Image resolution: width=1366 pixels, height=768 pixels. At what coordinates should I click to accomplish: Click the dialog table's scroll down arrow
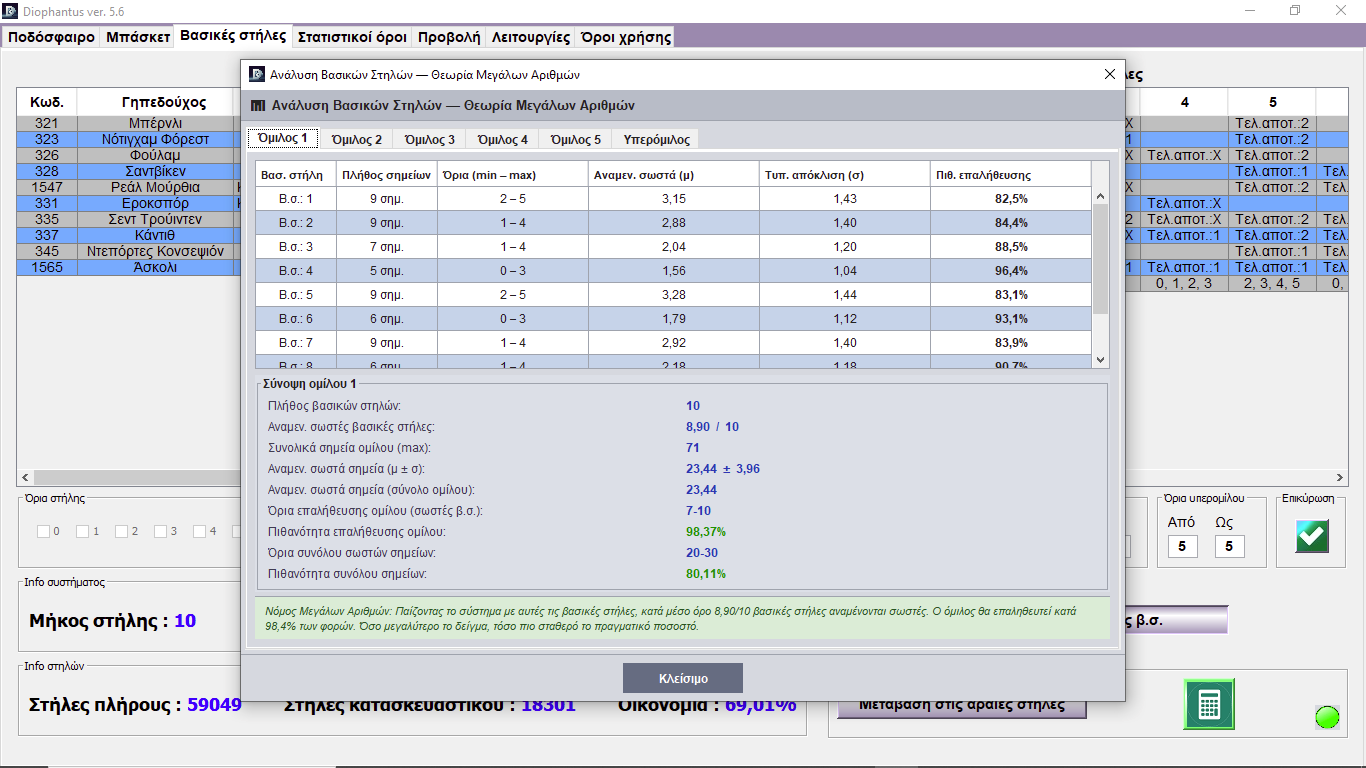click(x=1100, y=360)
